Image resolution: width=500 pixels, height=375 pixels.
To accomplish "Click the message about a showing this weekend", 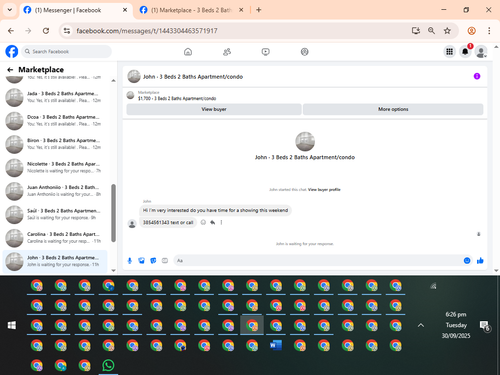I will click(x=215, y=210).
